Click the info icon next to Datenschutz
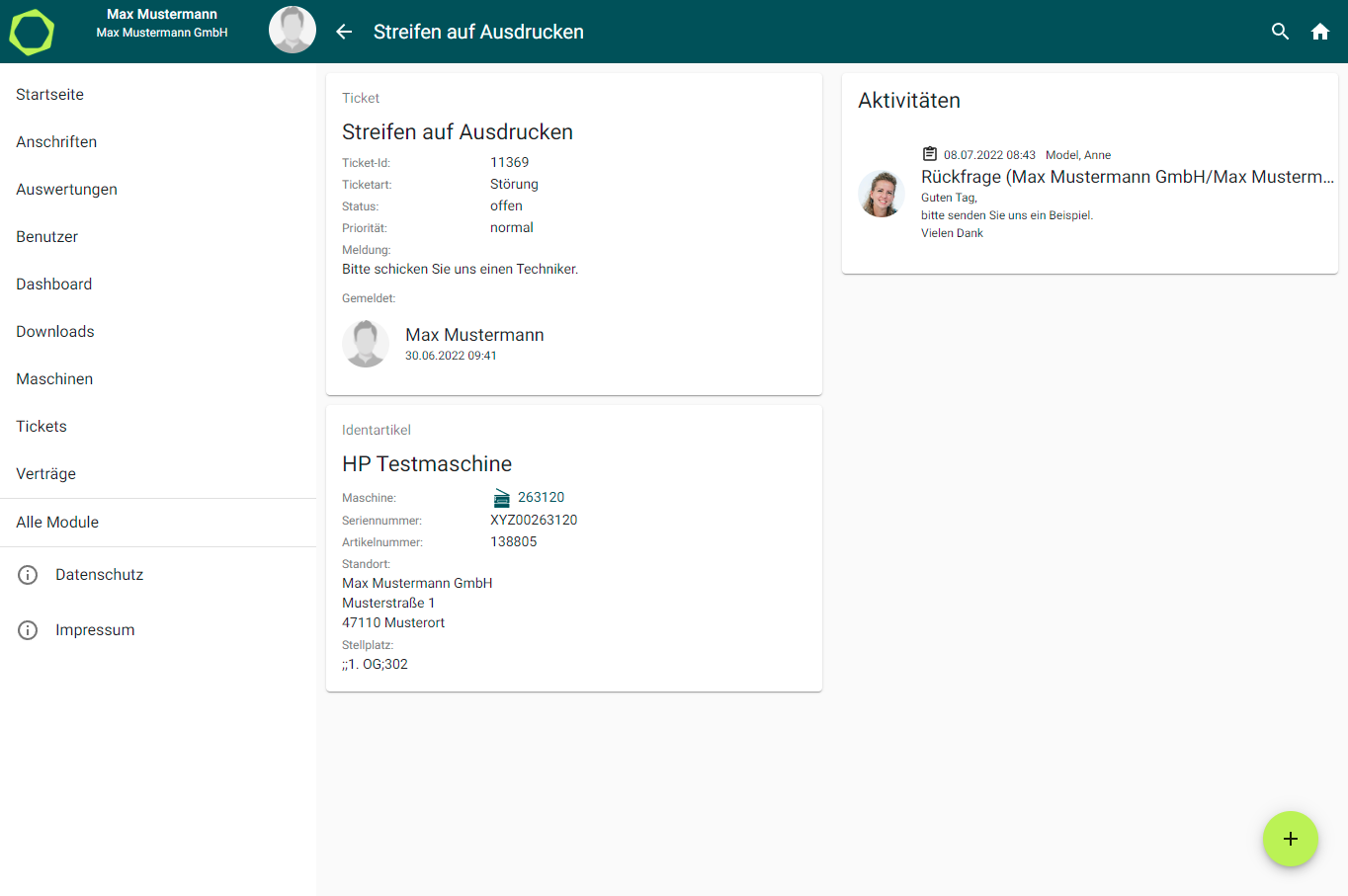The width and height of the screenshot is (1348, 896). 28,575
